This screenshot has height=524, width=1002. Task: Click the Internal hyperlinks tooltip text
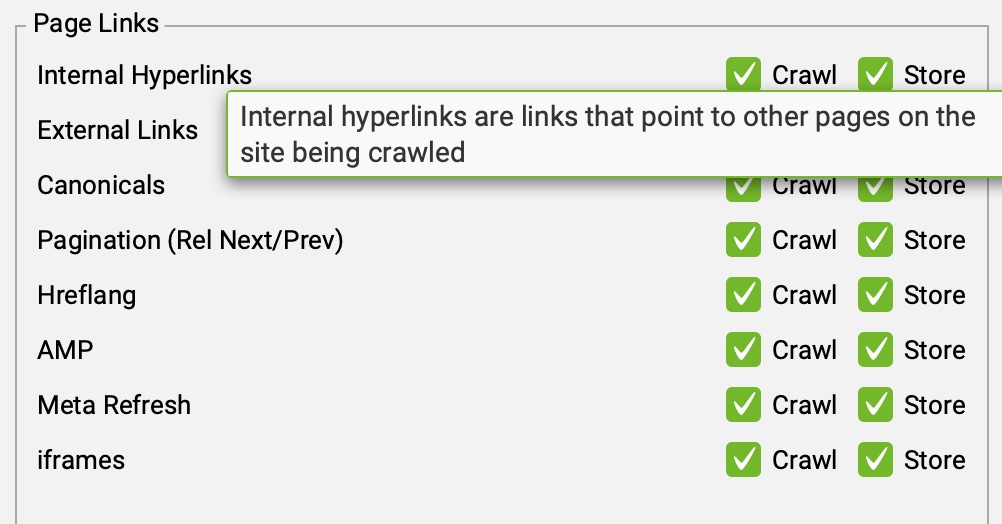pos(607,134)
